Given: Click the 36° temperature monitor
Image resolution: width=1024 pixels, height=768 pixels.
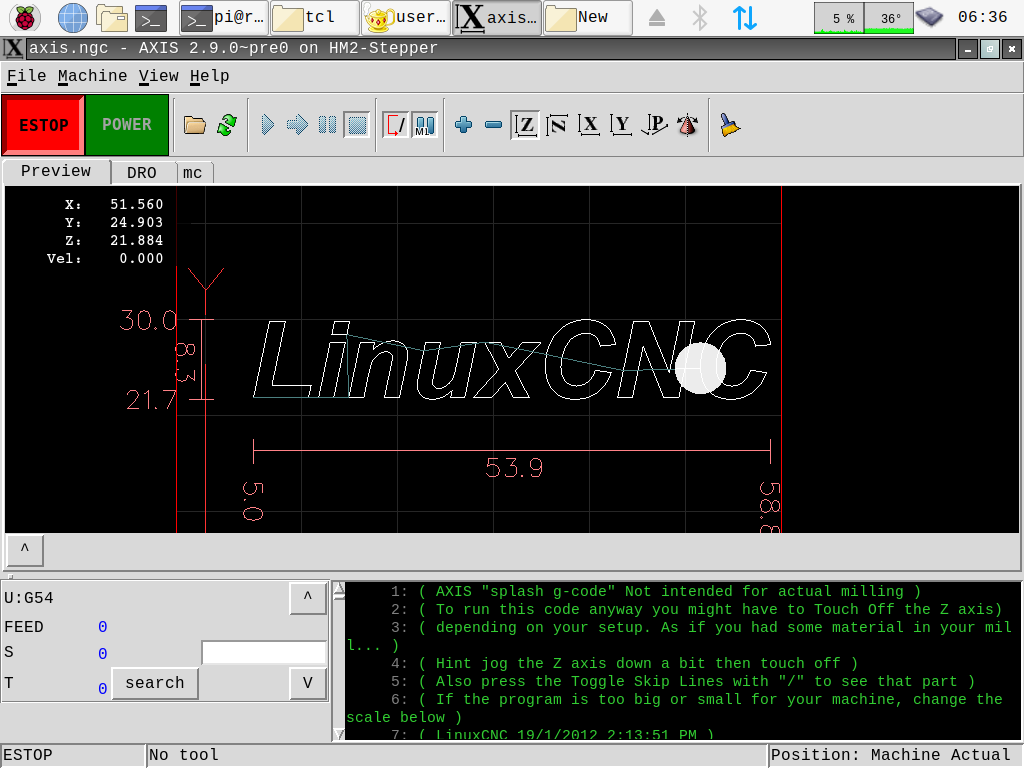Looking at the screenshot, I should 889,18.
